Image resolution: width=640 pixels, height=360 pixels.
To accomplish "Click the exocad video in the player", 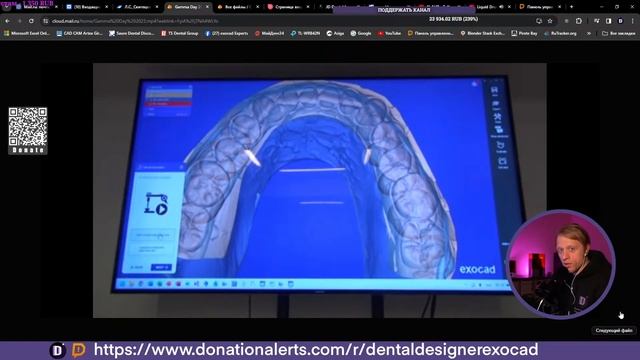I will click(320, 190).
